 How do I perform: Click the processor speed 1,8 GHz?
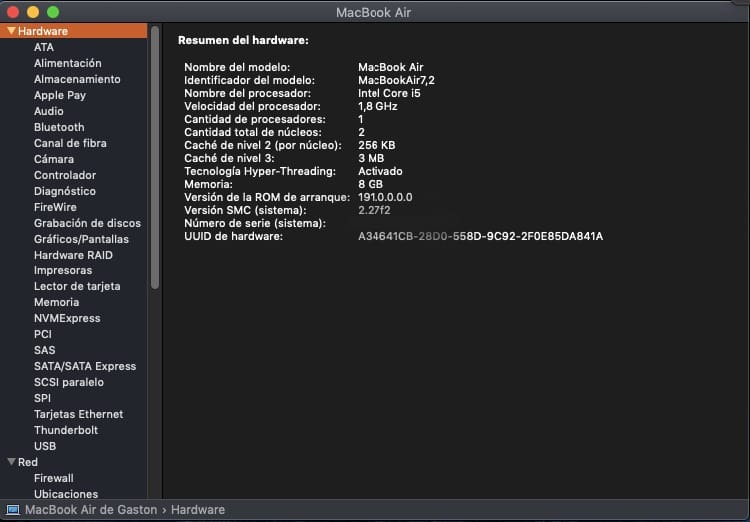(x=377, y=106)
